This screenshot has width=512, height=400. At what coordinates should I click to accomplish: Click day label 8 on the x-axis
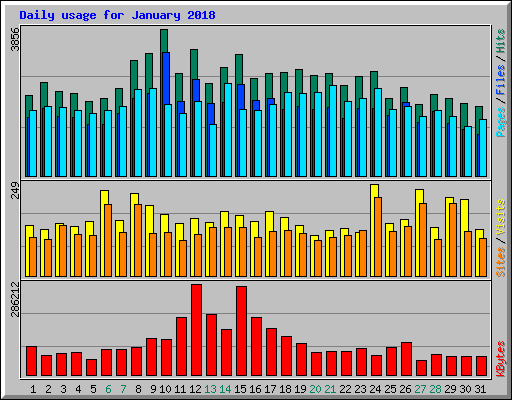pyautogui.click(x=138, y=389)
